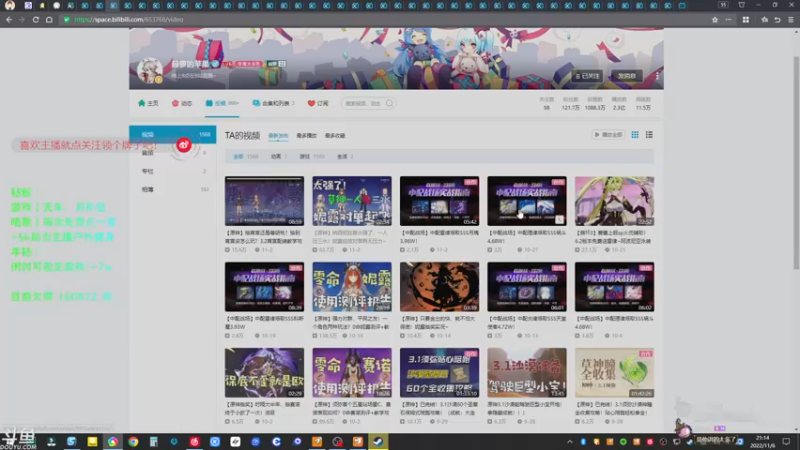Open first video thumbnail with 15.6万 views
This screenshot has height=450, width=800.
264,201
